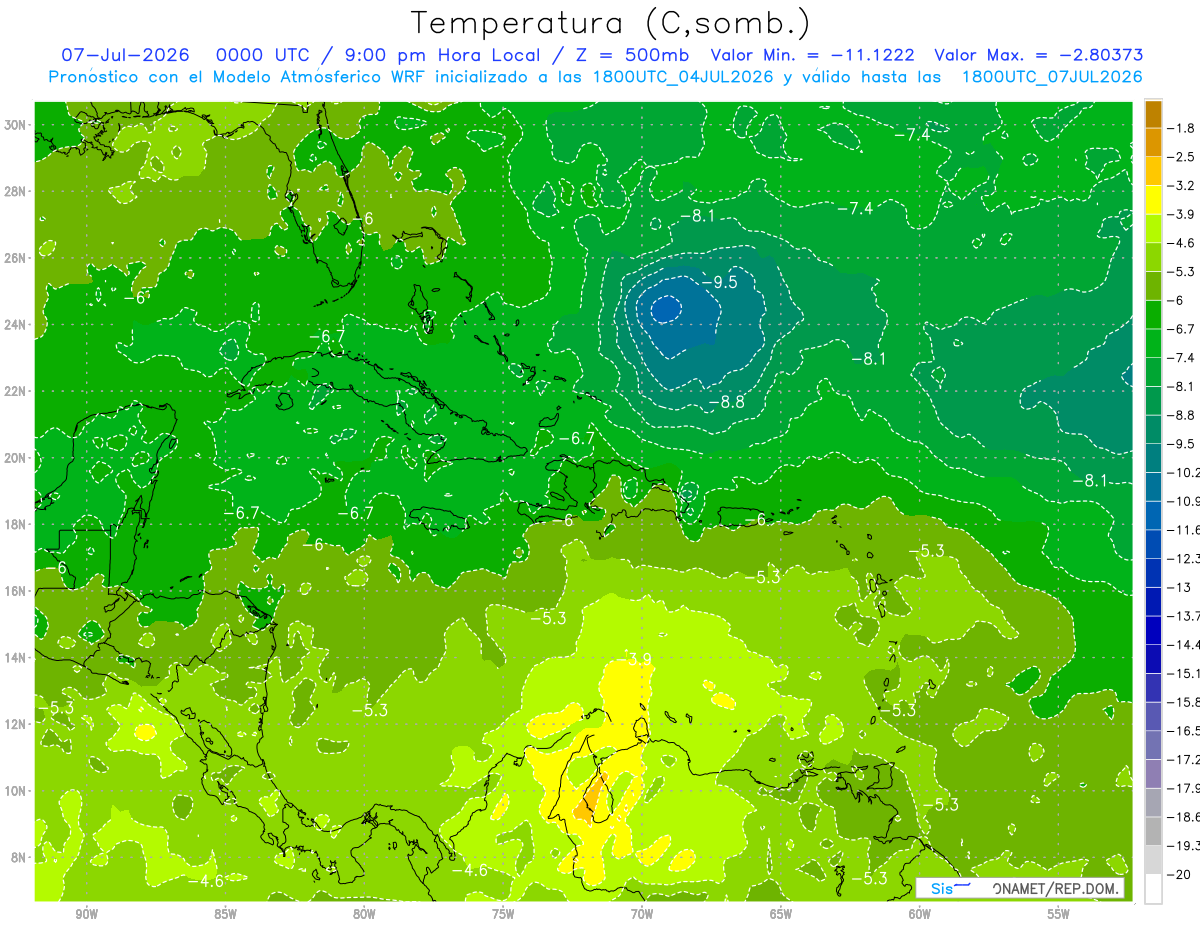
Task: Click the "-2.5" color bar value
Action: pos(1182,157)
